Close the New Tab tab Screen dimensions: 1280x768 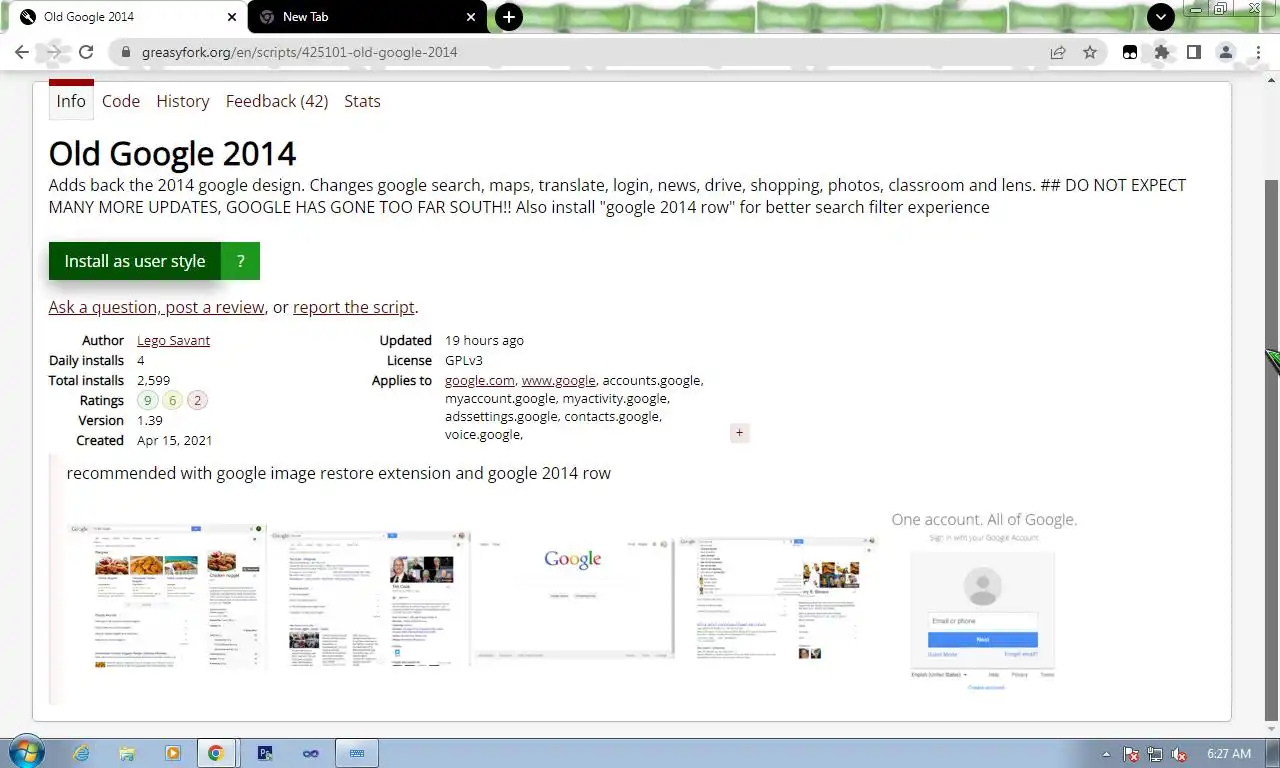(471, 17)
